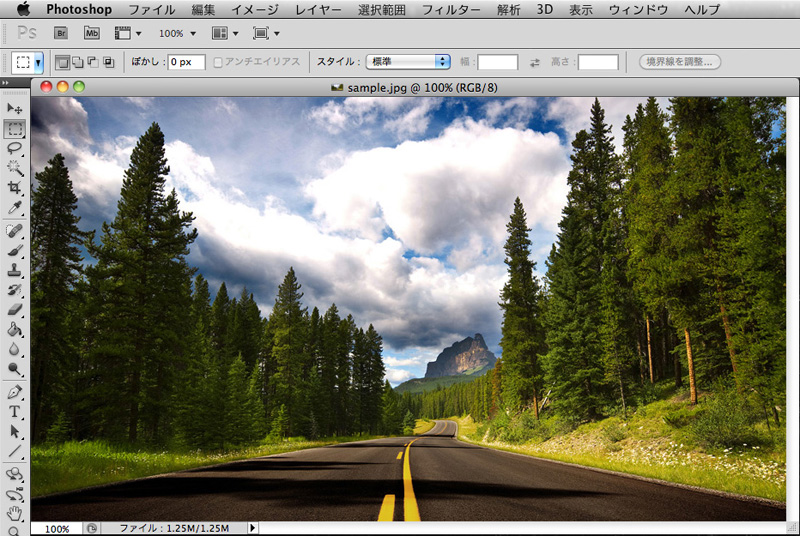The image size is (800, 536).
Task: Choose the Eyedropper tool
Action: [x=15, y=208]
